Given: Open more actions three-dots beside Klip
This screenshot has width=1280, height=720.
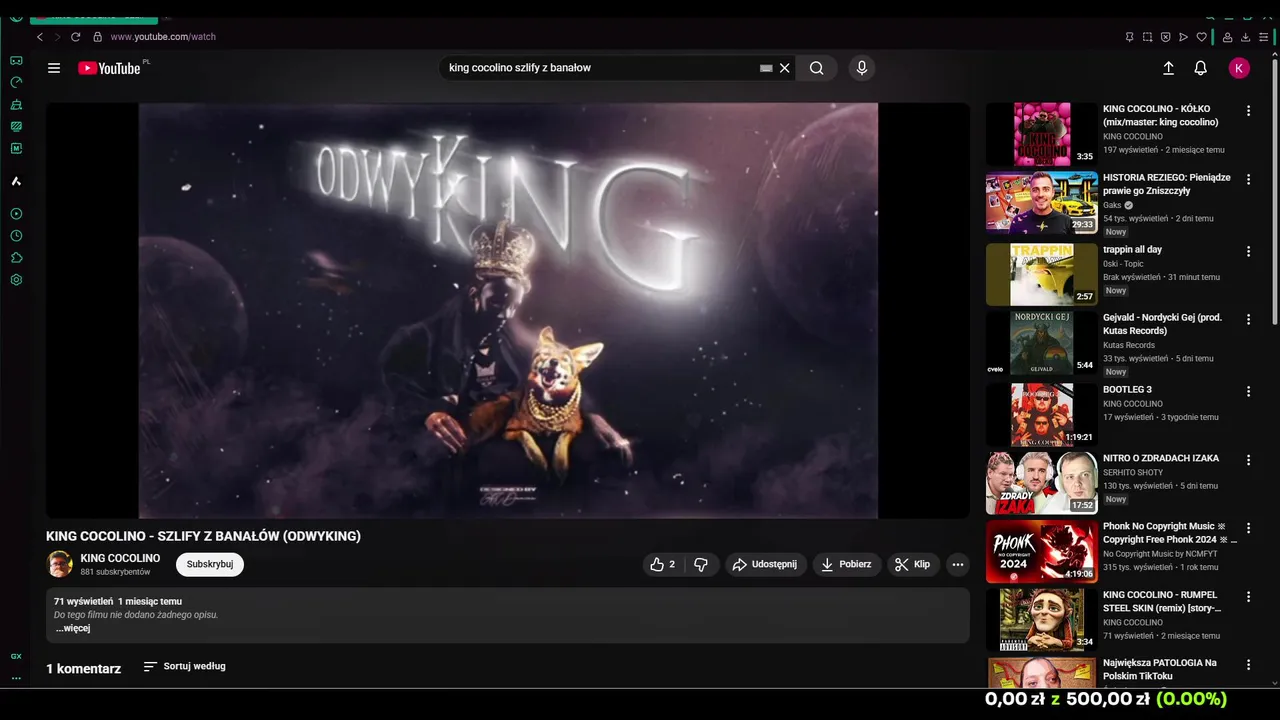Looking at the screenshot, I should point(958,564).
